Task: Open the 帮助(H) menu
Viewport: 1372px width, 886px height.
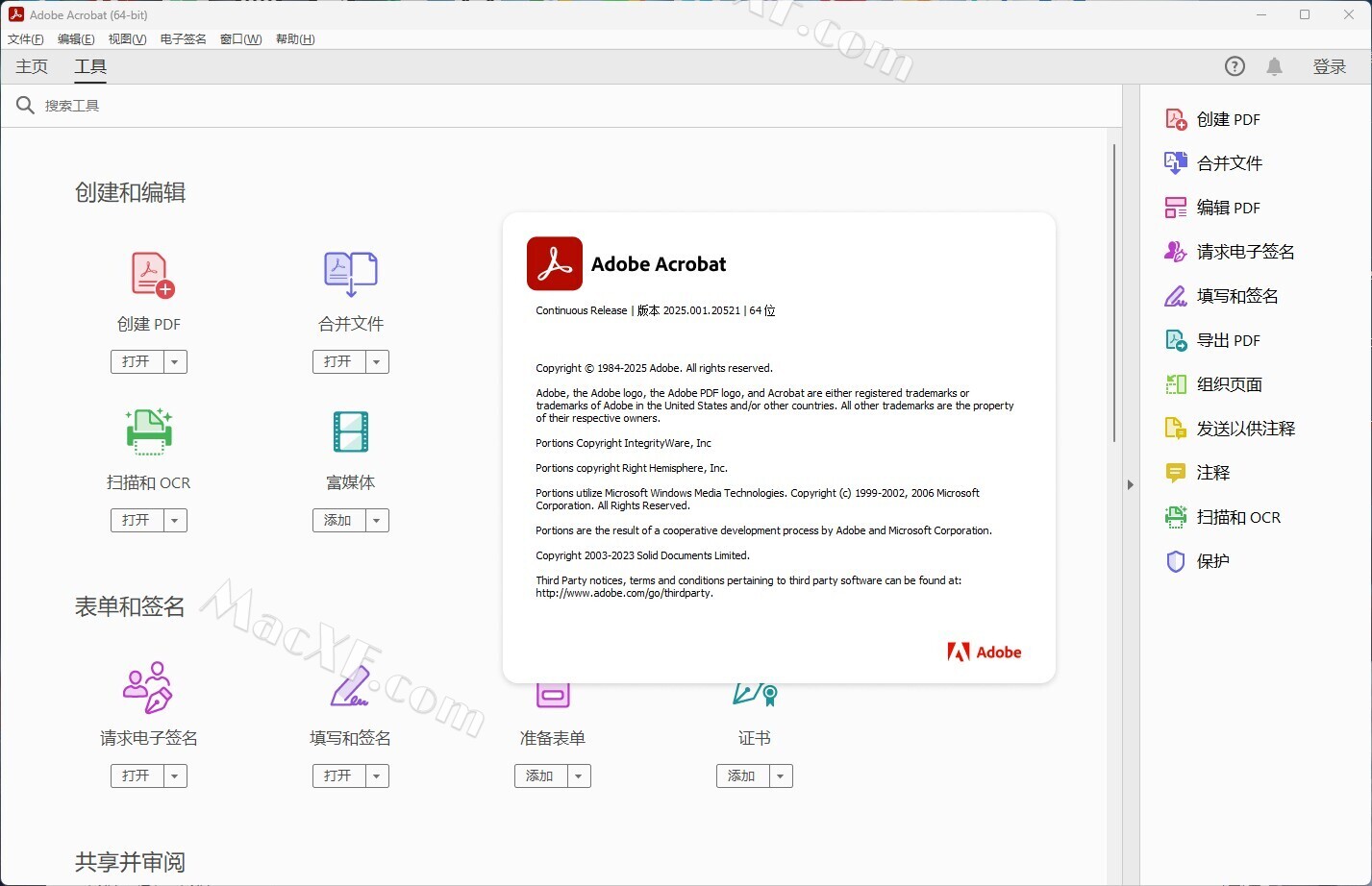Action: point(295,39)
